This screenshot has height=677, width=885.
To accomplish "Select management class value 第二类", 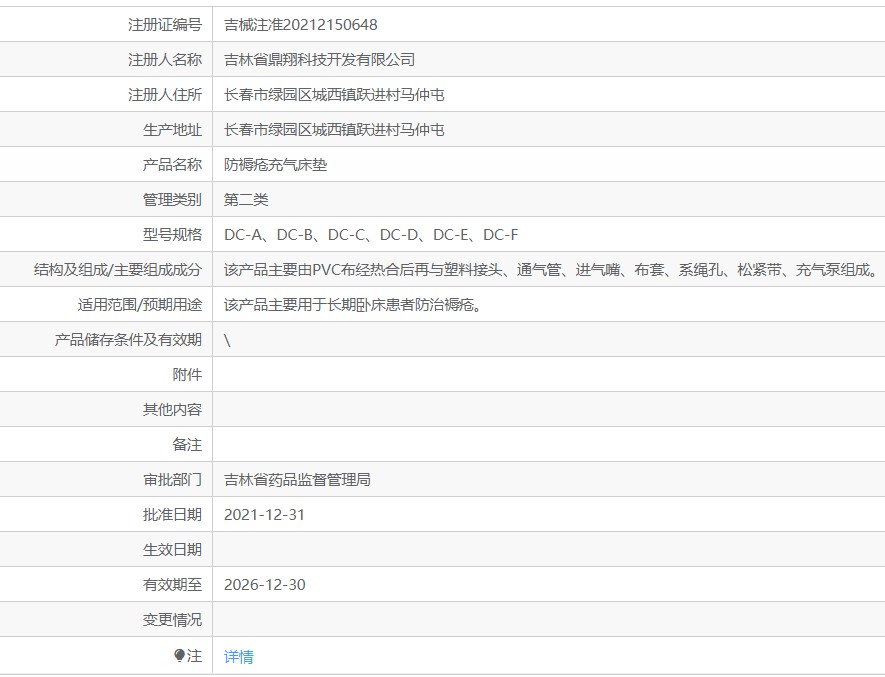I will (246, 200).
